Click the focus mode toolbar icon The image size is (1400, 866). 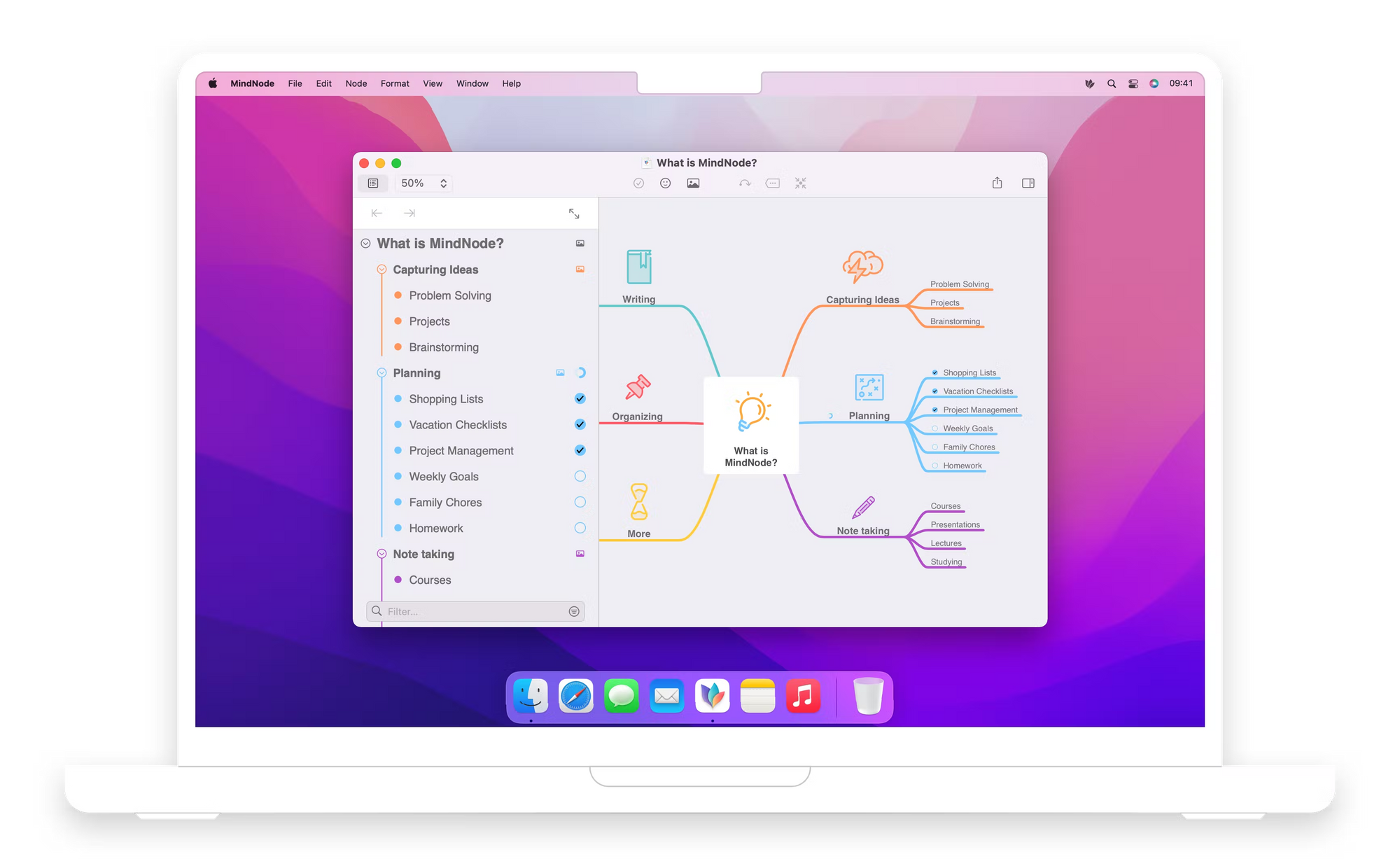tap(801, 183)
